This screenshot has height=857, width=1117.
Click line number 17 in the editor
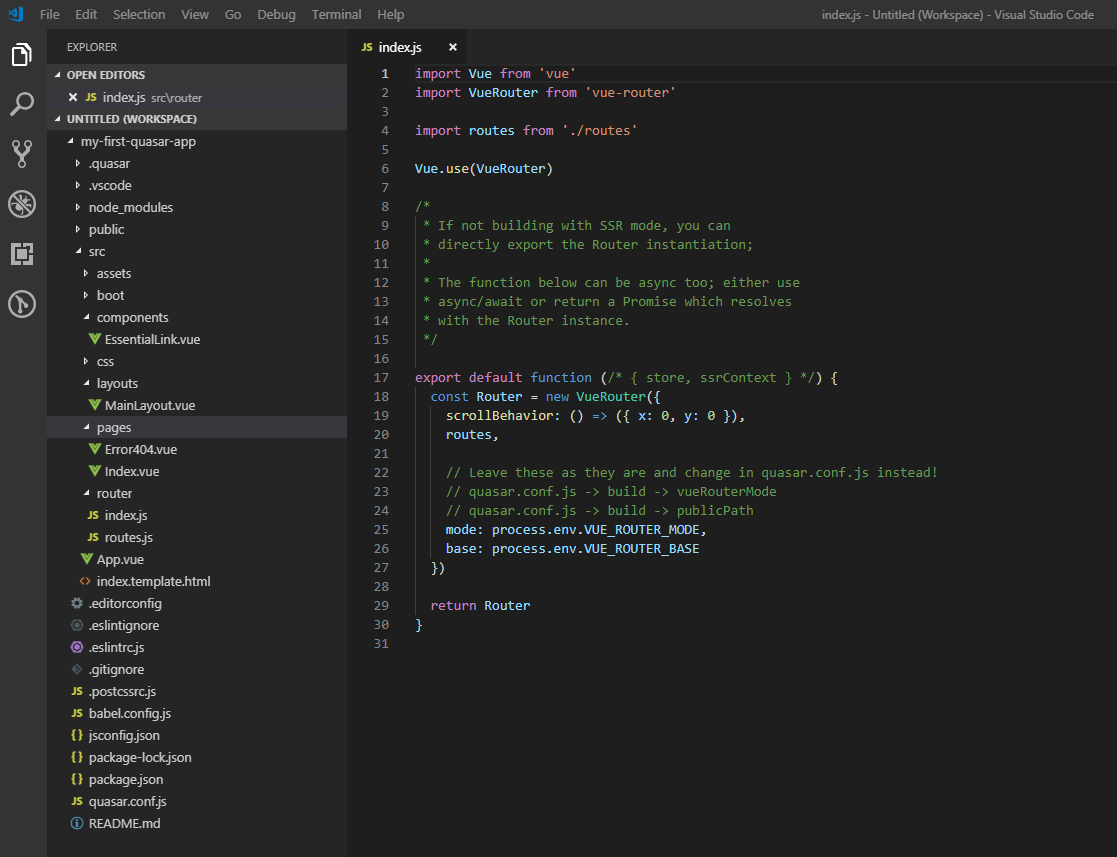pyautogui.click(x=381, y=377)
